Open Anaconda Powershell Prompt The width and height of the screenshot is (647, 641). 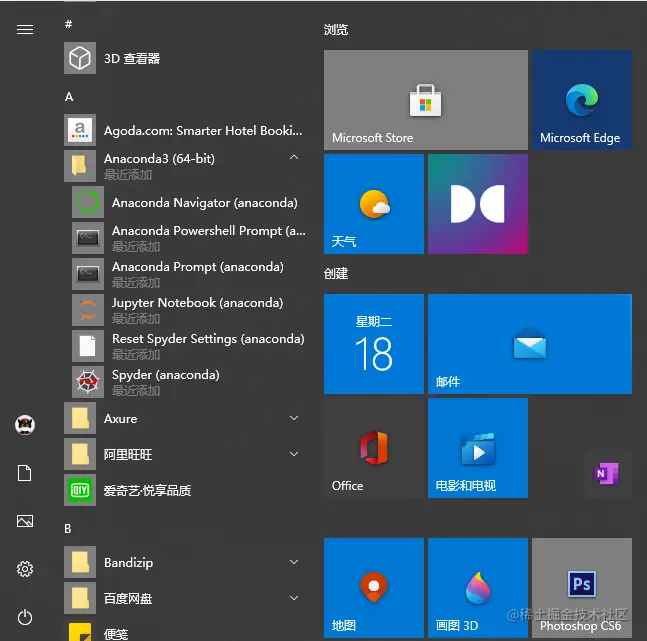pyautogui.click(x=189, y=238)
